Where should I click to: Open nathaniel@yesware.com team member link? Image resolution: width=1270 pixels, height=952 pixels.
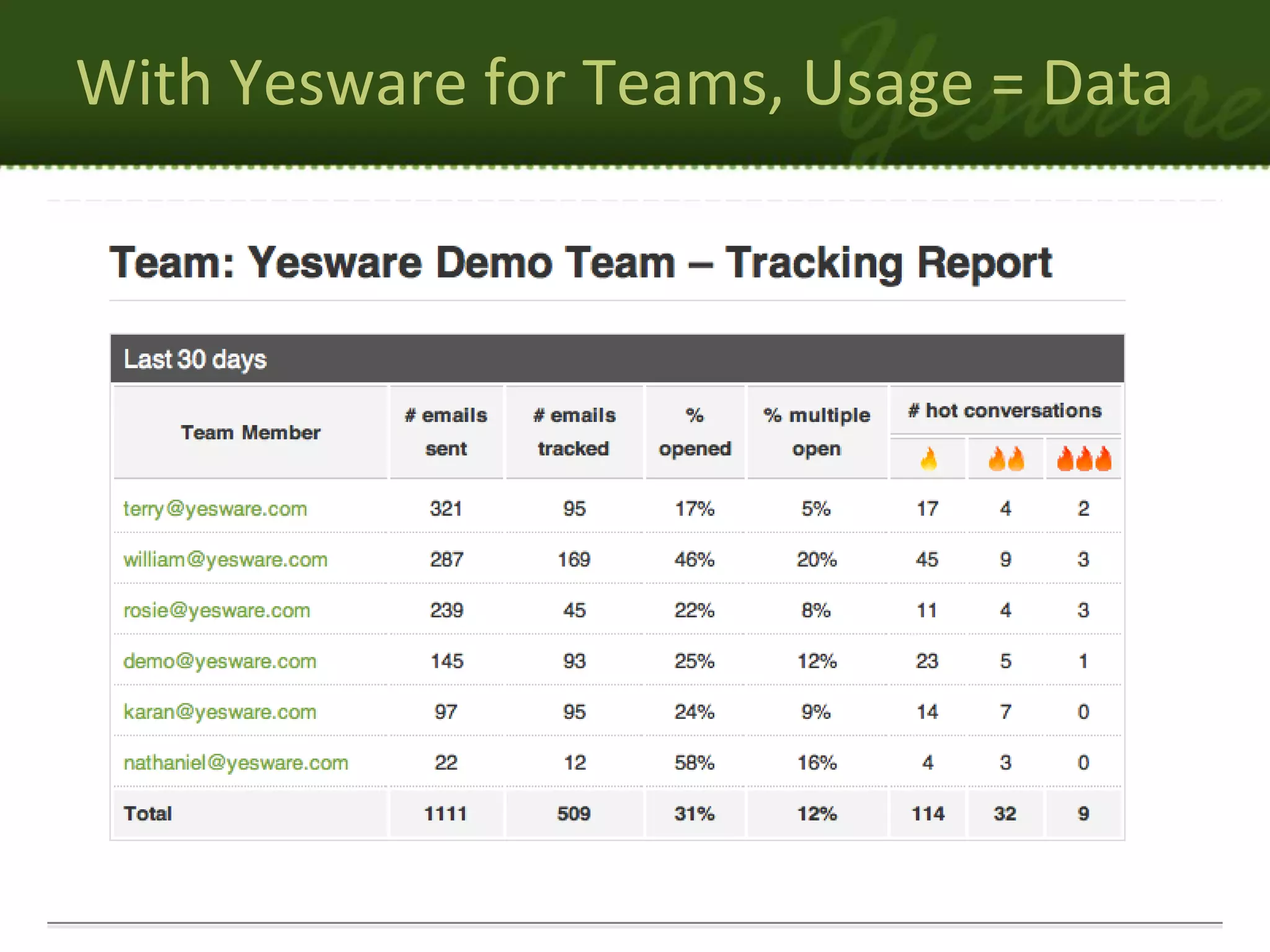(x=236, y=763)
